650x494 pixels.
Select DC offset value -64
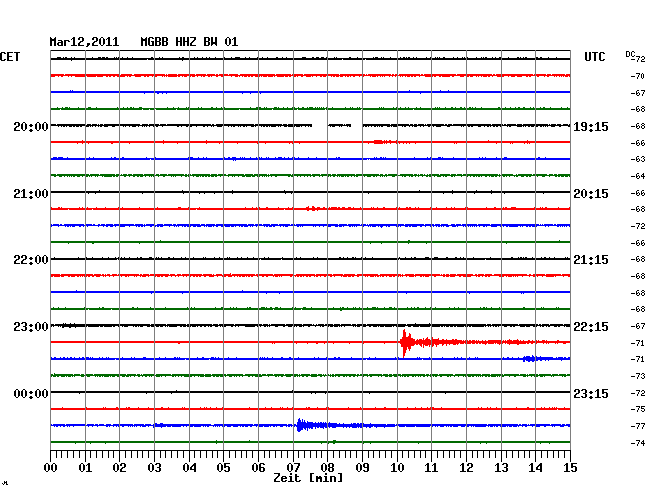pyautogui.click(x=638, y=176)
